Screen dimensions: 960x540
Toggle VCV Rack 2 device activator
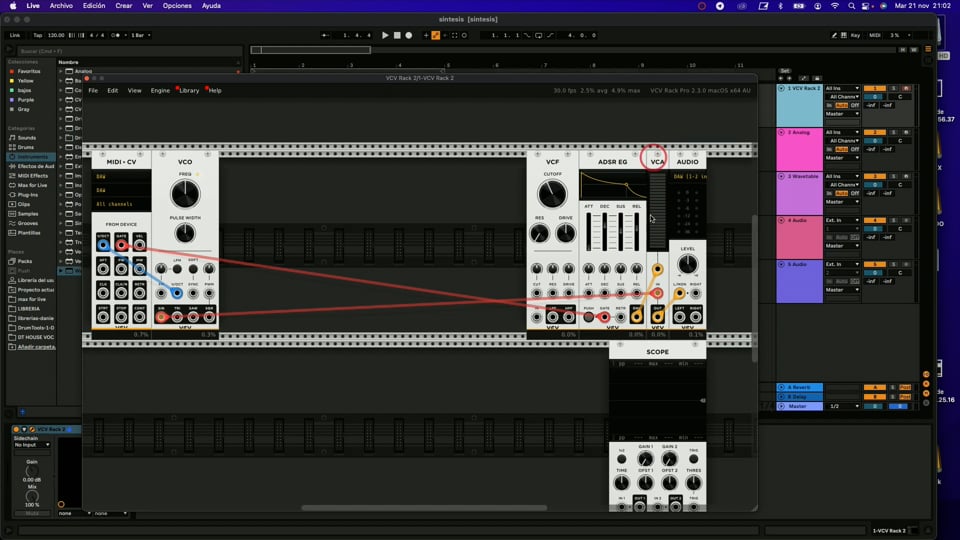(x=17, y=429)
